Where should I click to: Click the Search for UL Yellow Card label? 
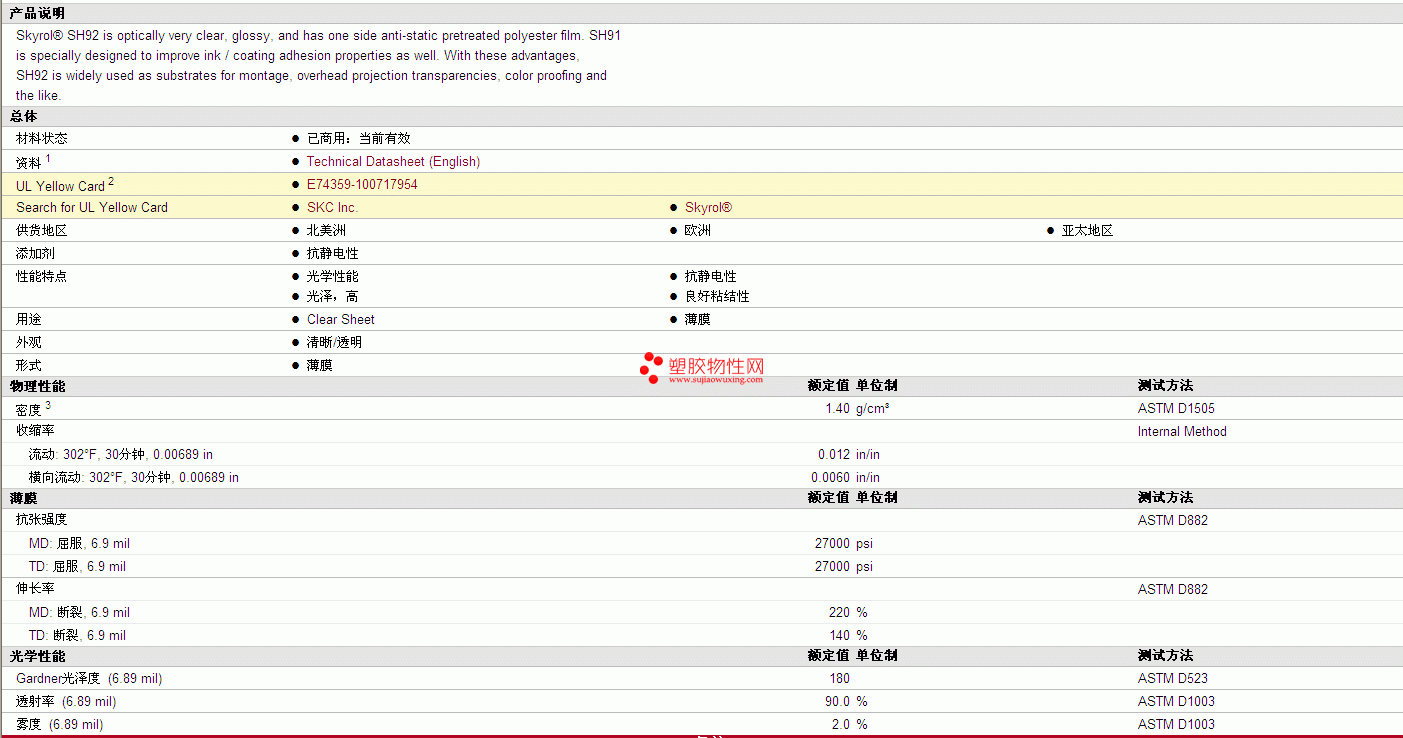[92, 207]
